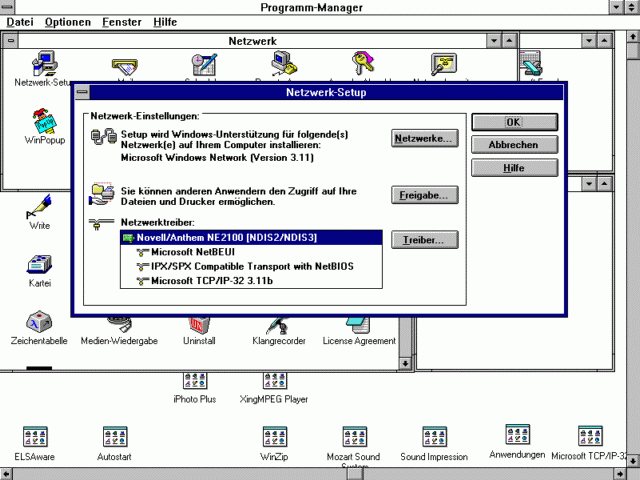Select the Write program icon
The height and width of the screenshot is (480, 640).
[40, 208]
